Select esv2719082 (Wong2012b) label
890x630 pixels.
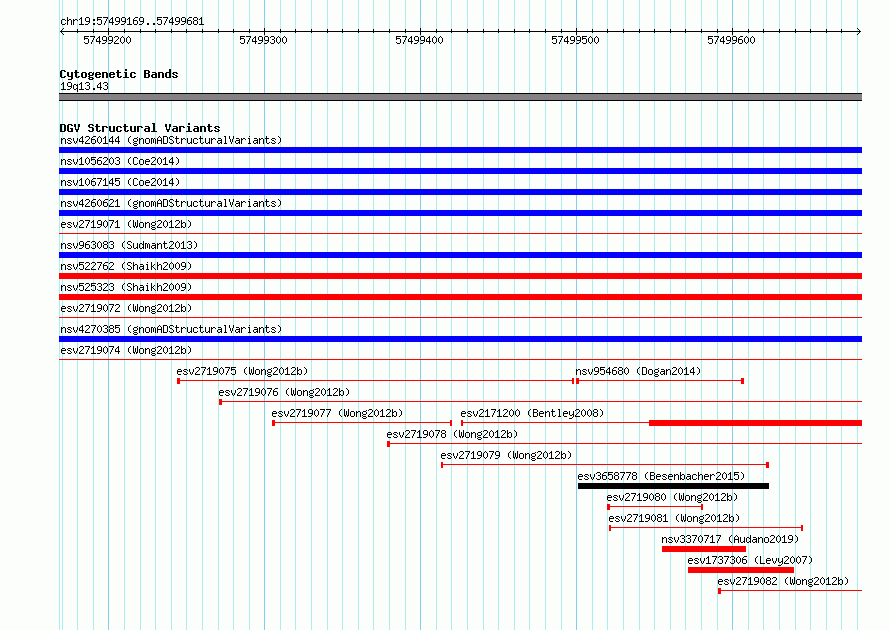pos(783,581)
